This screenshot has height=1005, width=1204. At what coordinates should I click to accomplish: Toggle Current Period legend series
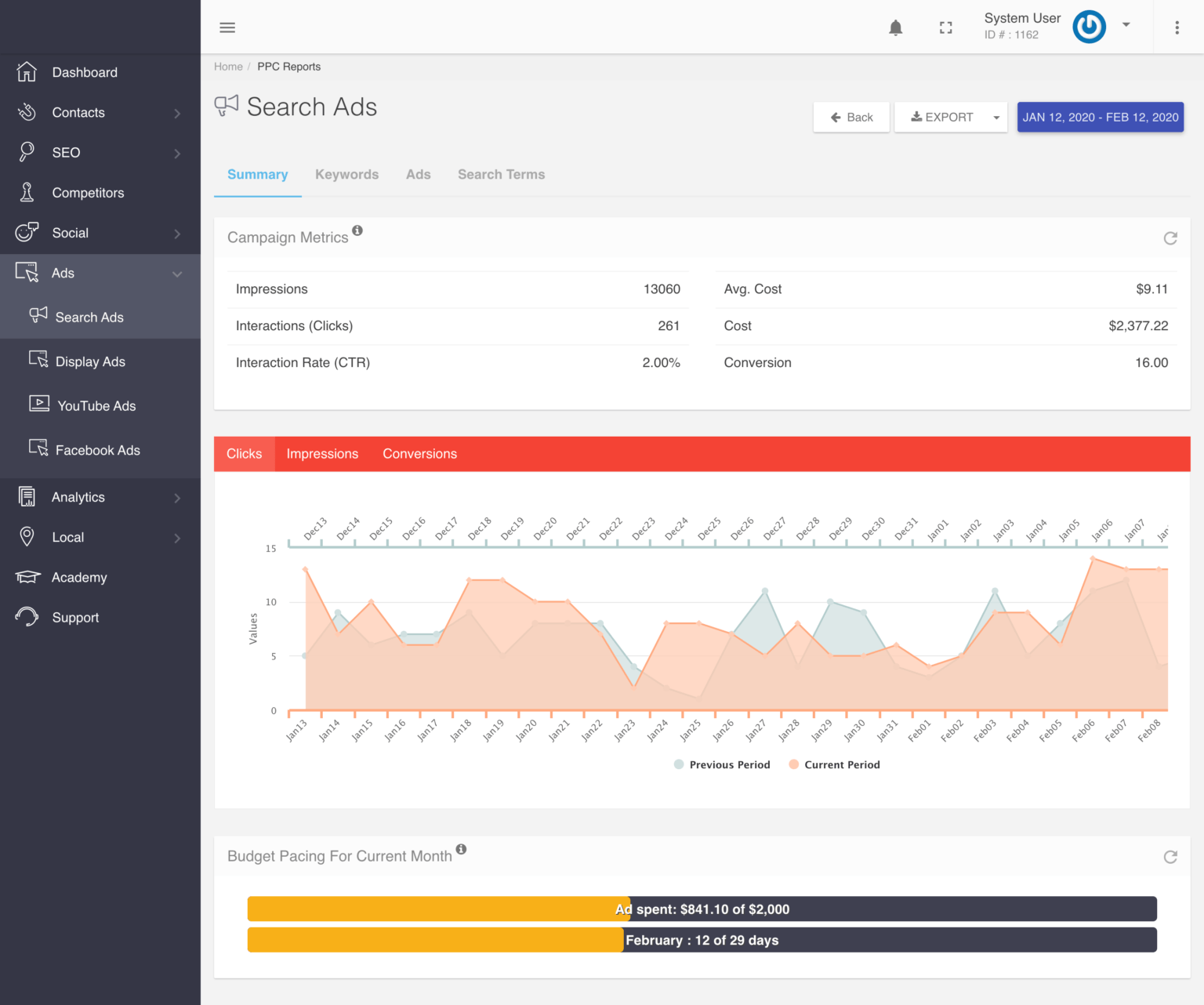pos(834,764)
